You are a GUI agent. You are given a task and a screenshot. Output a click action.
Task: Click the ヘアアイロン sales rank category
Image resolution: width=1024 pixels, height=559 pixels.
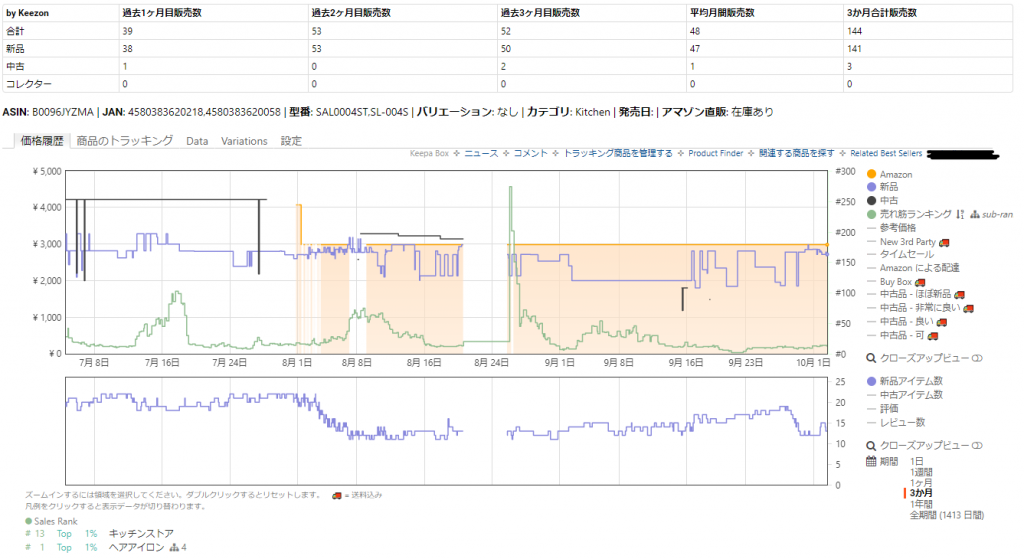(x=135, y=547)
